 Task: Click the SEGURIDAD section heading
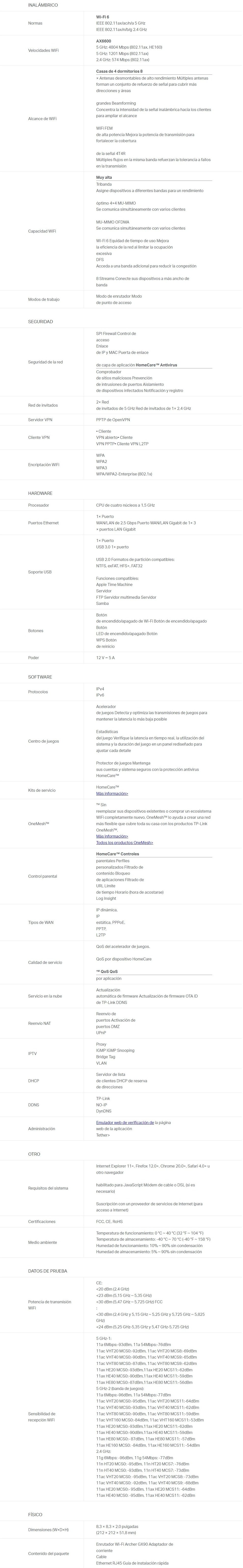pyautogui.click(x=40, y=321)
